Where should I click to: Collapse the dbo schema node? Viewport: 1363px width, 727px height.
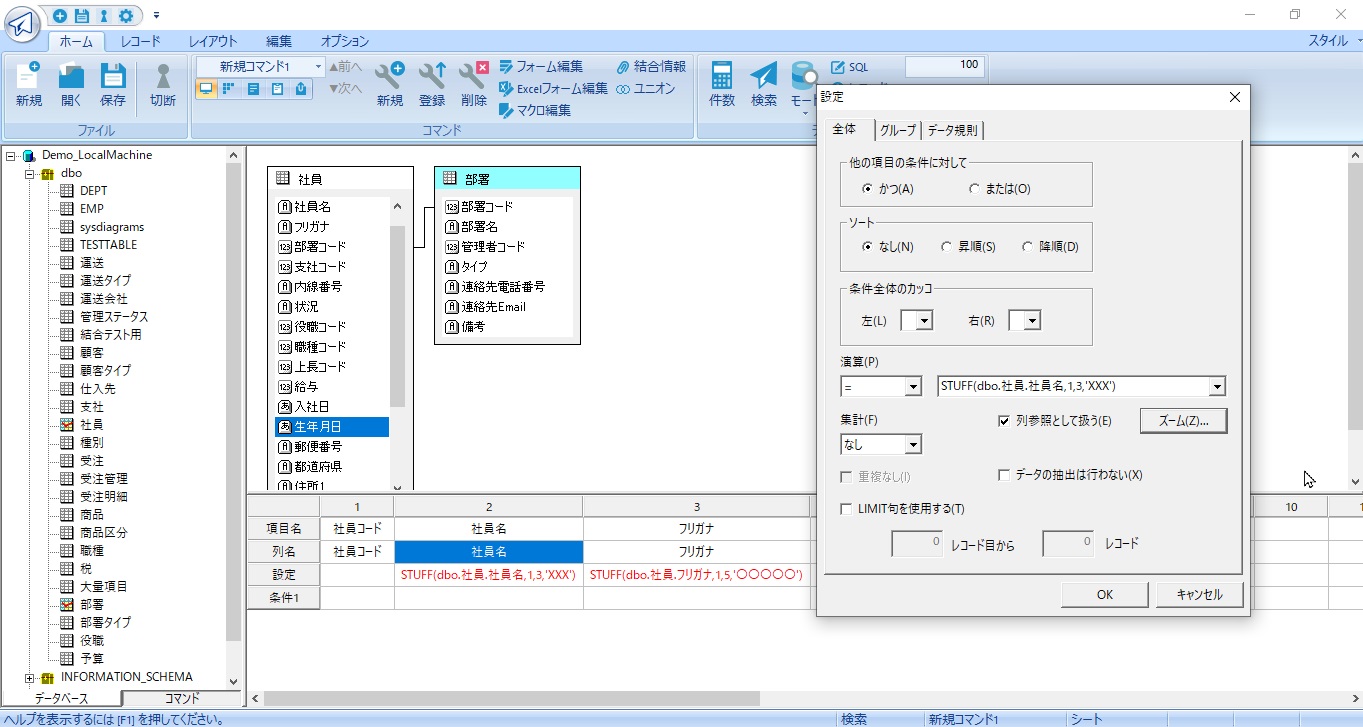30,173
